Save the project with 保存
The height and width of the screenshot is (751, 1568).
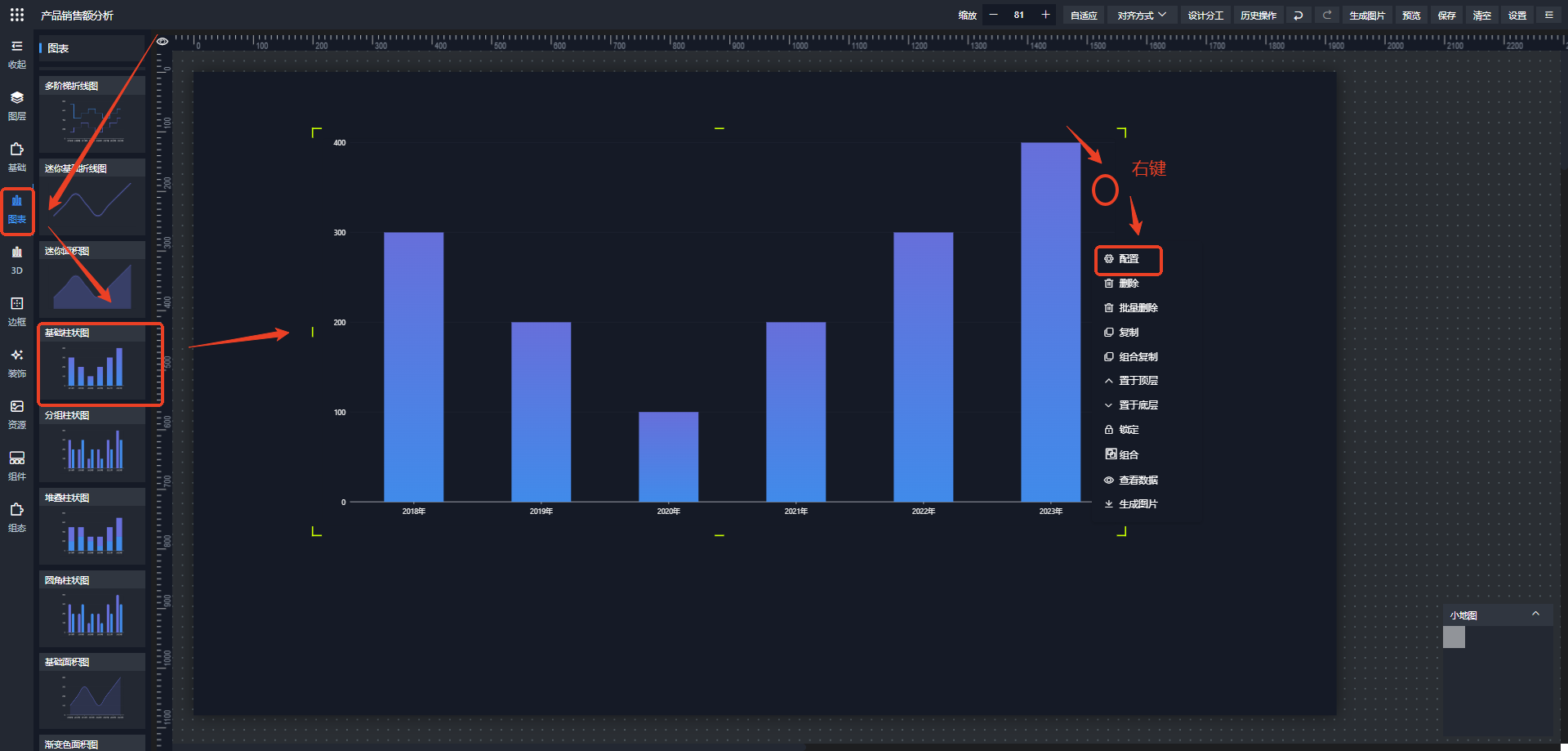click(x=1446, y=16)
